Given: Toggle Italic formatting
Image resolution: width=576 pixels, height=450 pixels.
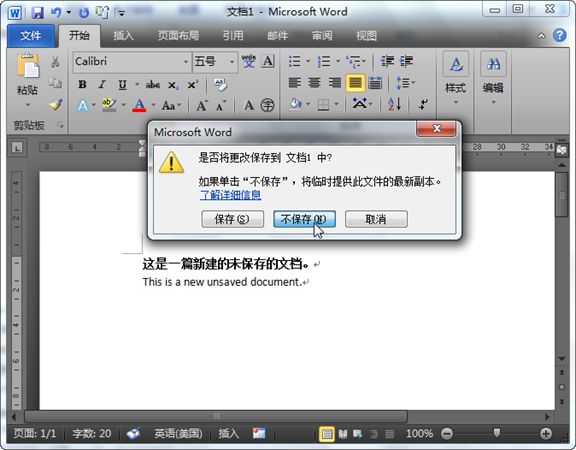Looking at the screenshot, I should pos(102,84).
